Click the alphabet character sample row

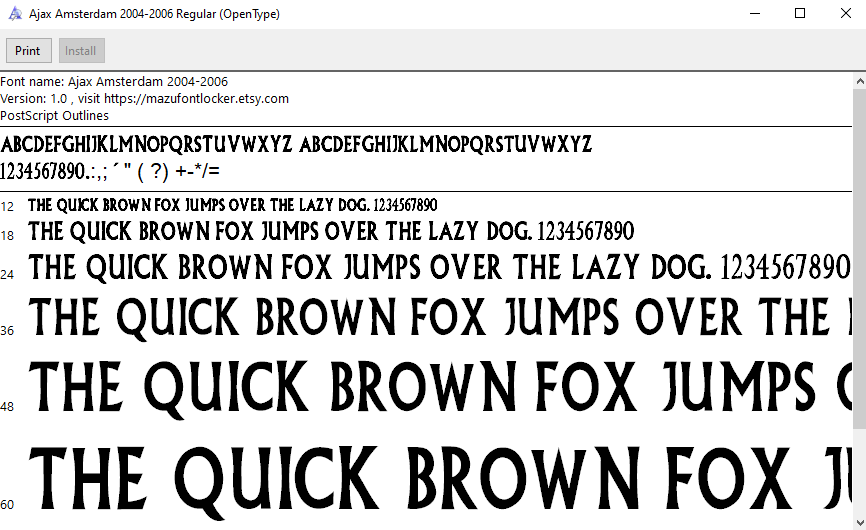point(296,144)
